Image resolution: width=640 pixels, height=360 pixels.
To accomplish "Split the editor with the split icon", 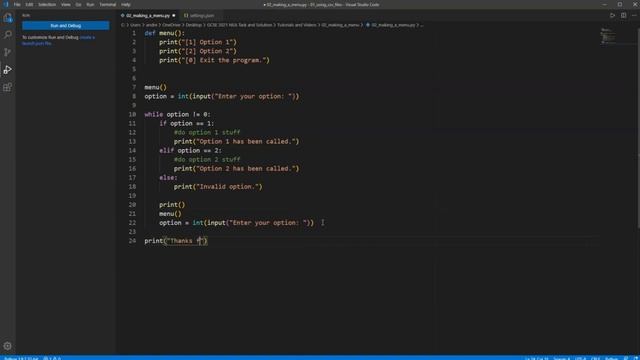I will pyautogui.click(x=624, y=16).
